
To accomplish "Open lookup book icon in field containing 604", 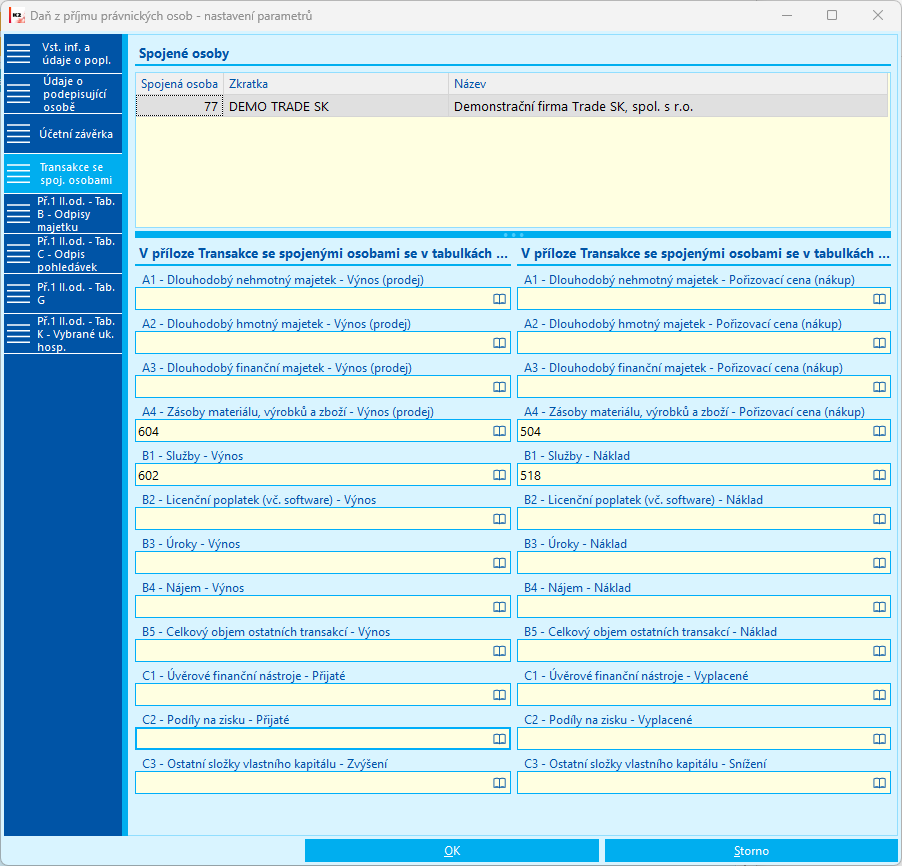I will click(499, 431).
